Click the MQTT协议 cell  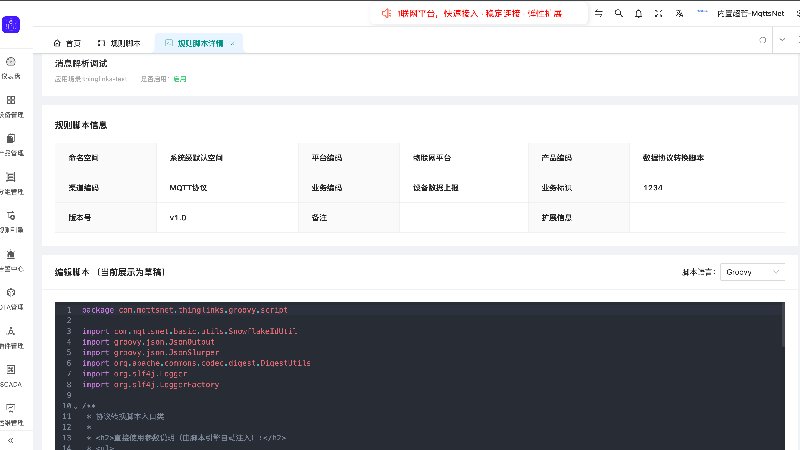click(188, 188)
